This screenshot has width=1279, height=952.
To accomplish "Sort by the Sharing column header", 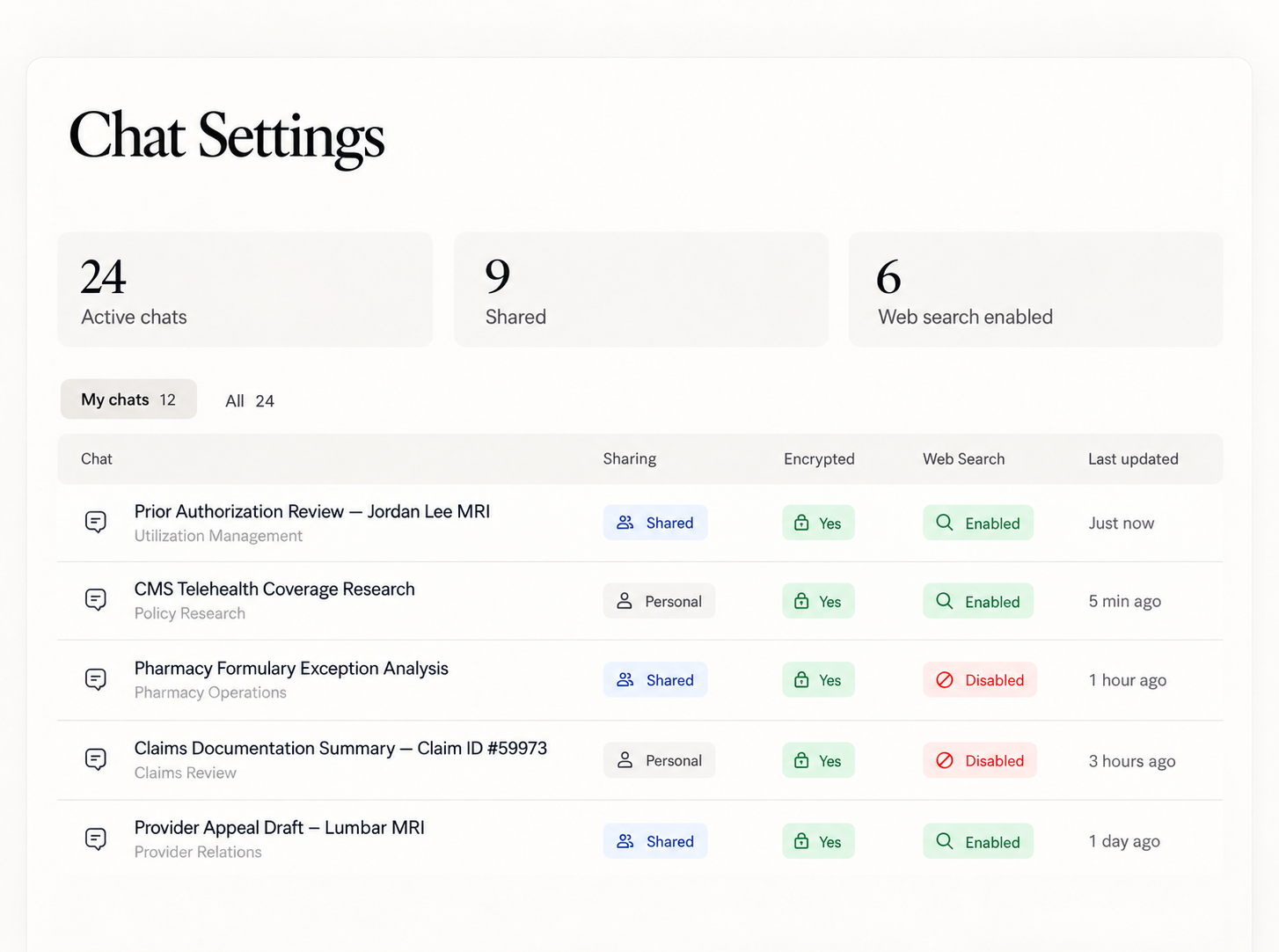I will pos(630,458).
